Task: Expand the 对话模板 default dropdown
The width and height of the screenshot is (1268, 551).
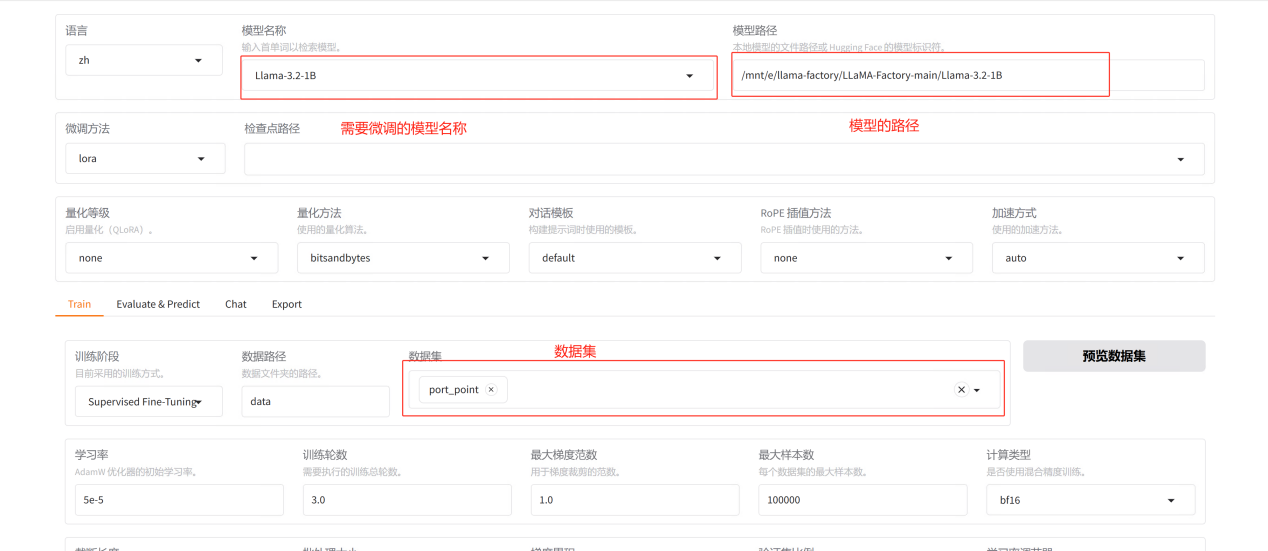Action: pyautogui.click(x=635, y=258)
